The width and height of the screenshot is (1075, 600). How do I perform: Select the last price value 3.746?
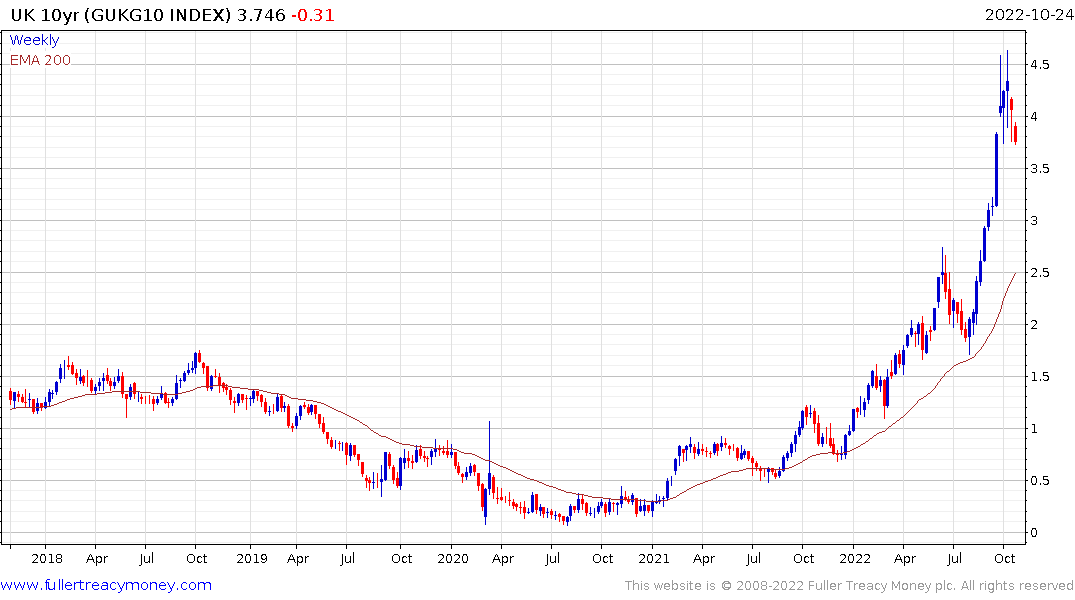point(261,15)
